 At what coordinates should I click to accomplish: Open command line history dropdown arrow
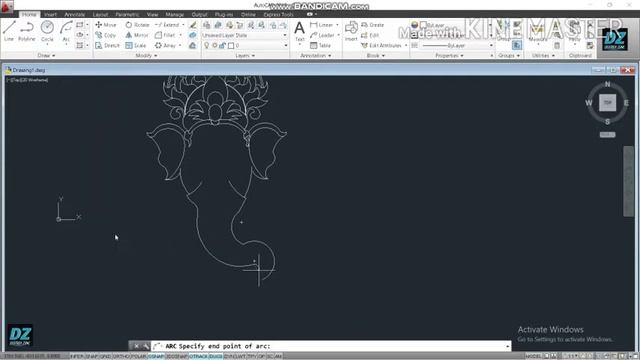click(507, 346)
